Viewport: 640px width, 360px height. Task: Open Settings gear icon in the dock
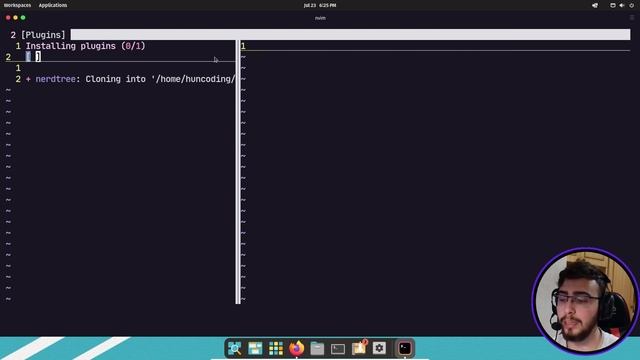pos(379,348)
